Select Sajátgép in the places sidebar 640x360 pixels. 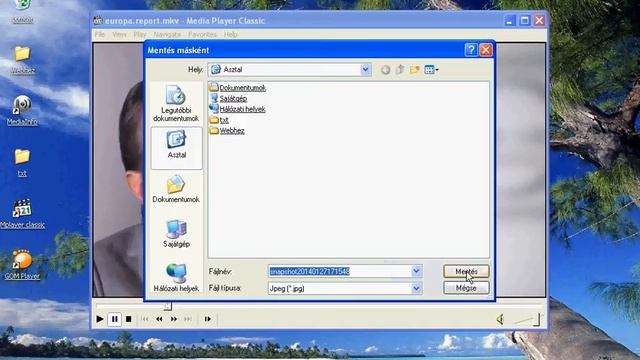[176, 234]
